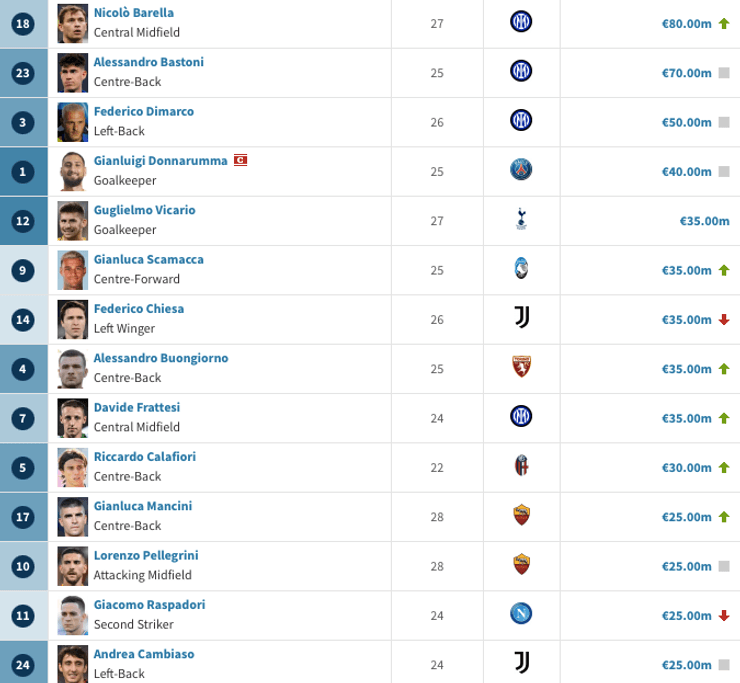Click the green up arrow beside Barella's value
This screenshot has height=683, width=740.
coord(724,22)
